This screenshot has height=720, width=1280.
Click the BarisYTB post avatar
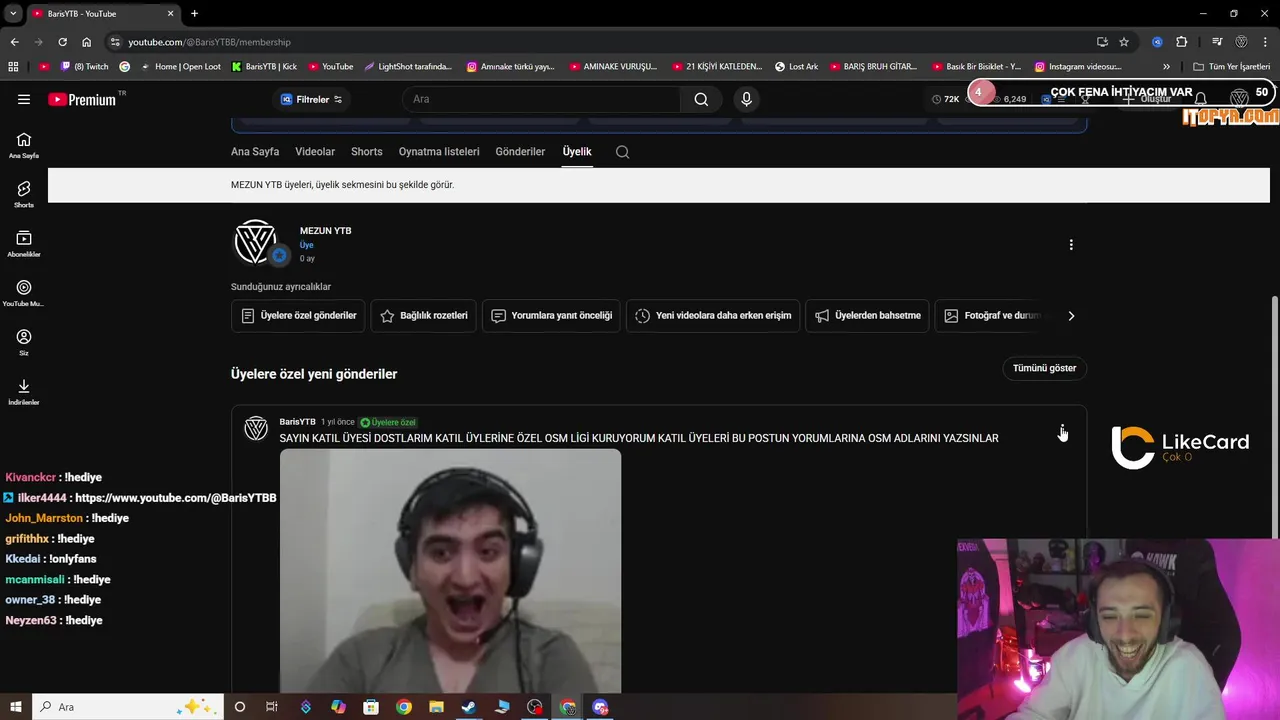256,429
